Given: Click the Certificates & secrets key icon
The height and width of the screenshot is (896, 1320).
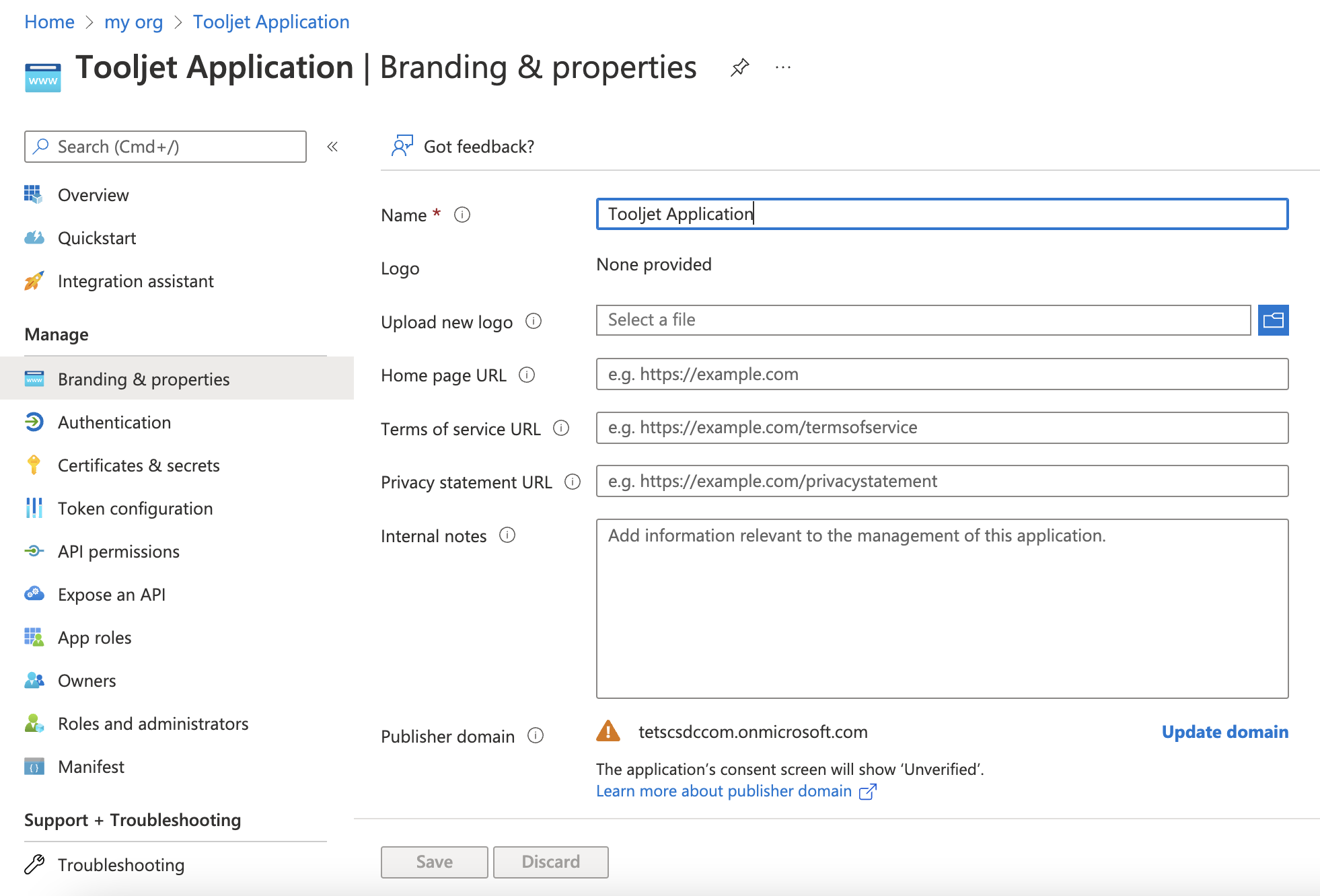Looking at the screenshot, I should click(34, 465).
